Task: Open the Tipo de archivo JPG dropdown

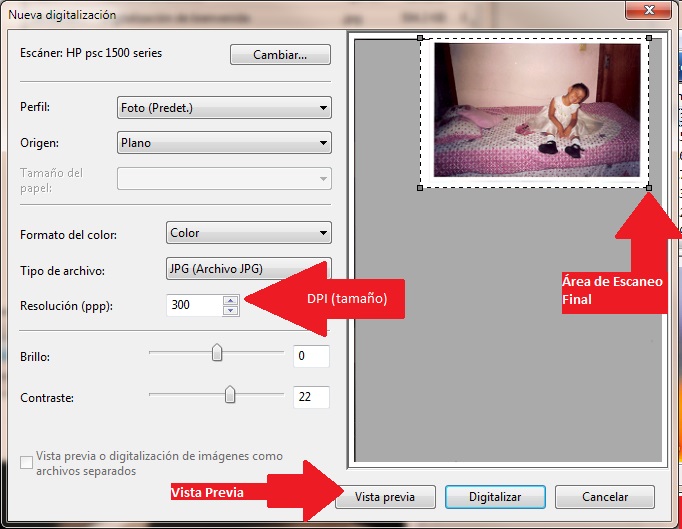Action: 248,268
